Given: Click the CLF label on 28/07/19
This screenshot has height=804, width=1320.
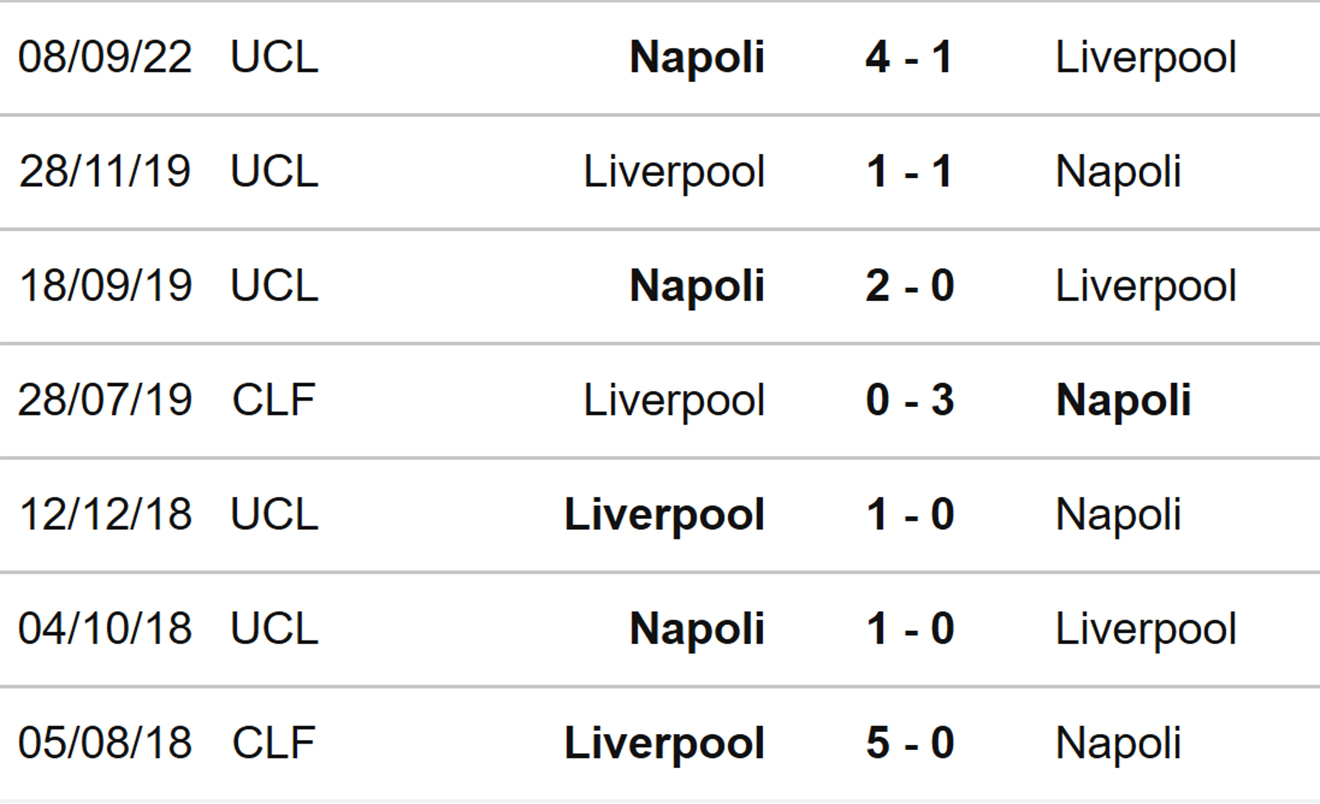Looking at the screenshot, I should 274,400.
